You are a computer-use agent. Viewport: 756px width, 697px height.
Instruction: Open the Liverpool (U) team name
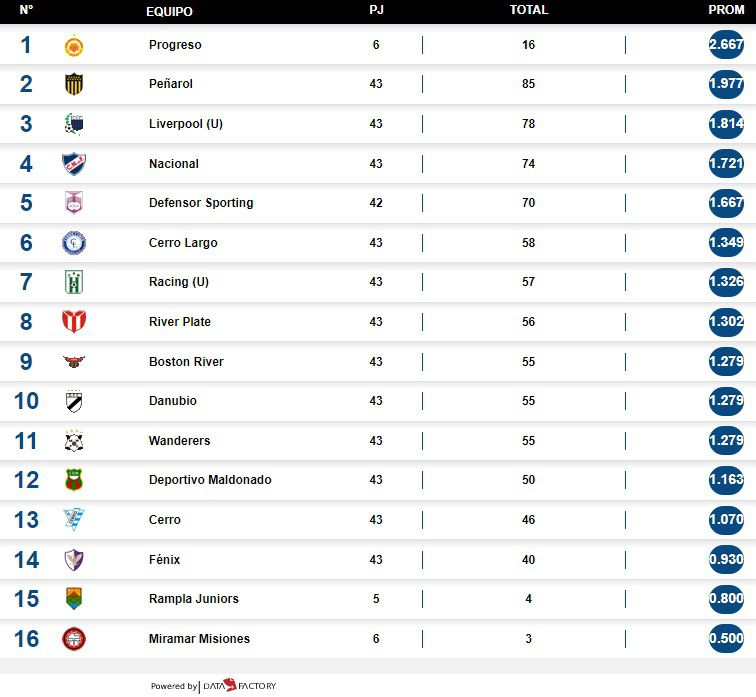(x=186, y=124)
